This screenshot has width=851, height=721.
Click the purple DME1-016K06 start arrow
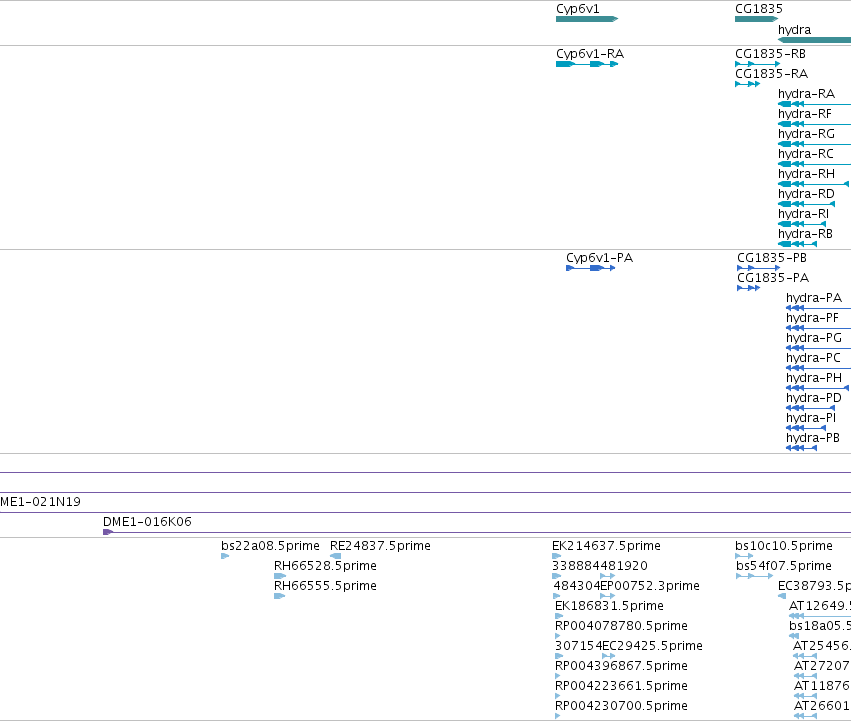coord(107,532)
